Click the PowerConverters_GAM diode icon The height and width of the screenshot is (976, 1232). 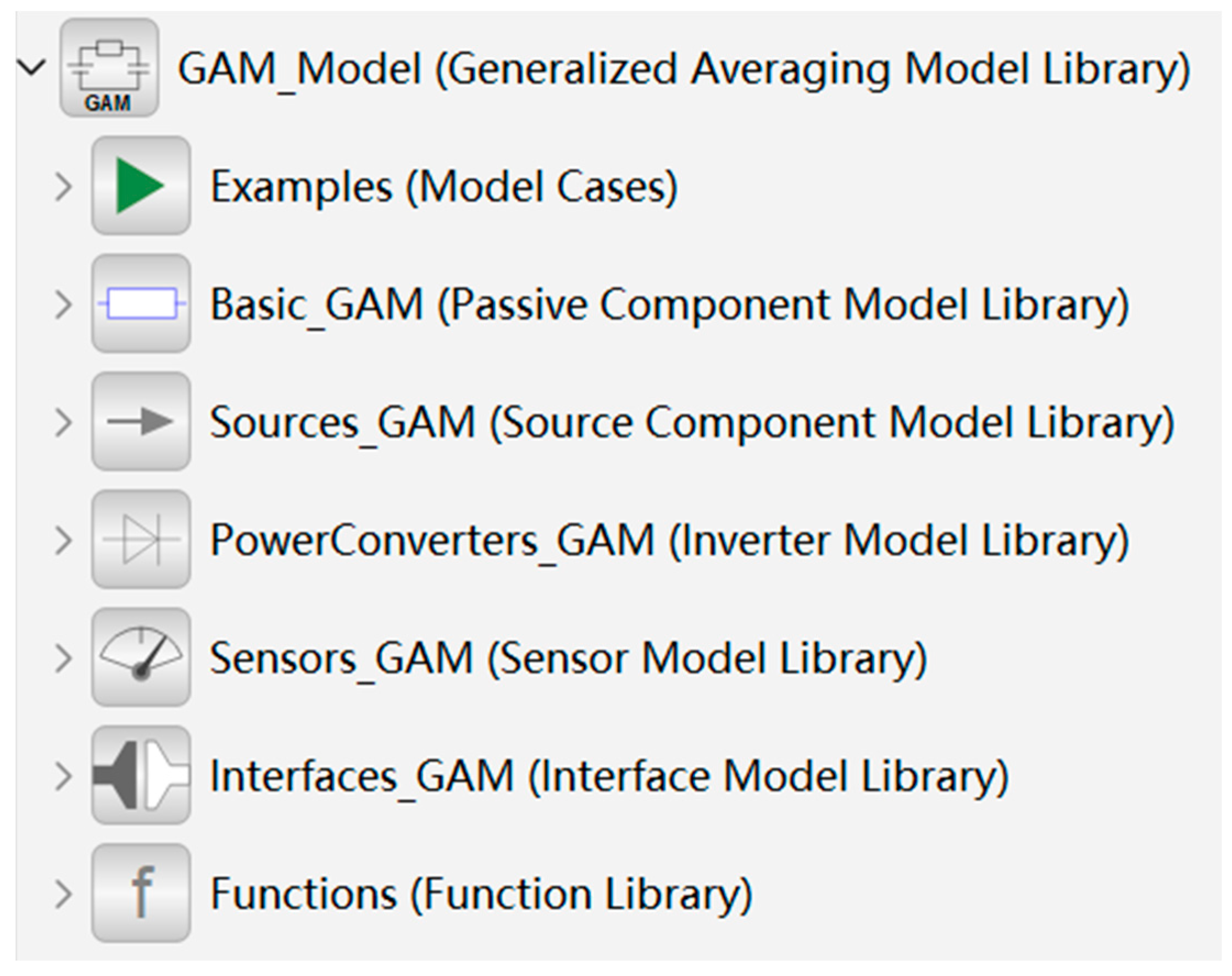[141, 540]
